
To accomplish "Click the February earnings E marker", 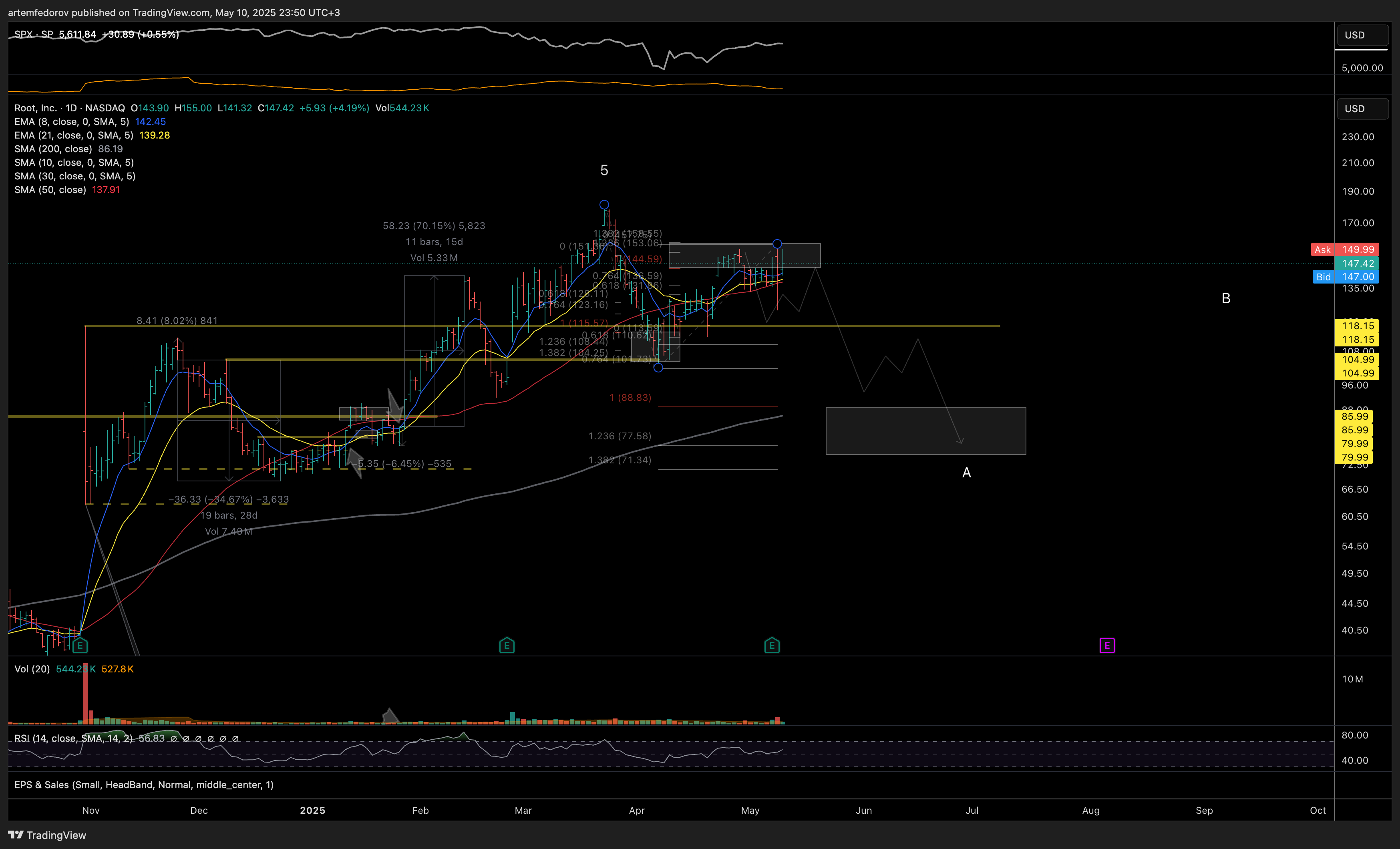I will tap(507, 646).
